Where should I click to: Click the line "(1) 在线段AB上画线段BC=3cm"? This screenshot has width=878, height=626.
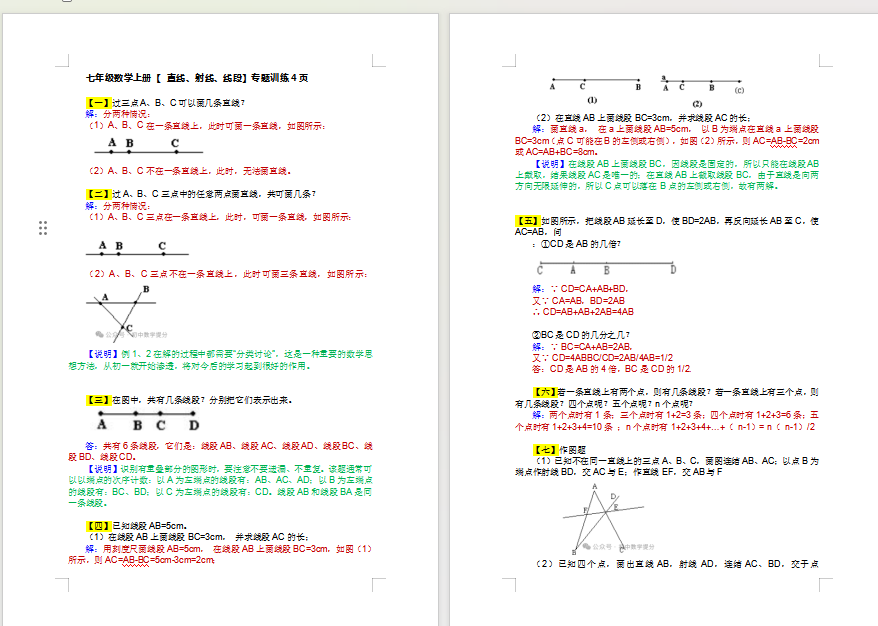[x=199, y=536]
